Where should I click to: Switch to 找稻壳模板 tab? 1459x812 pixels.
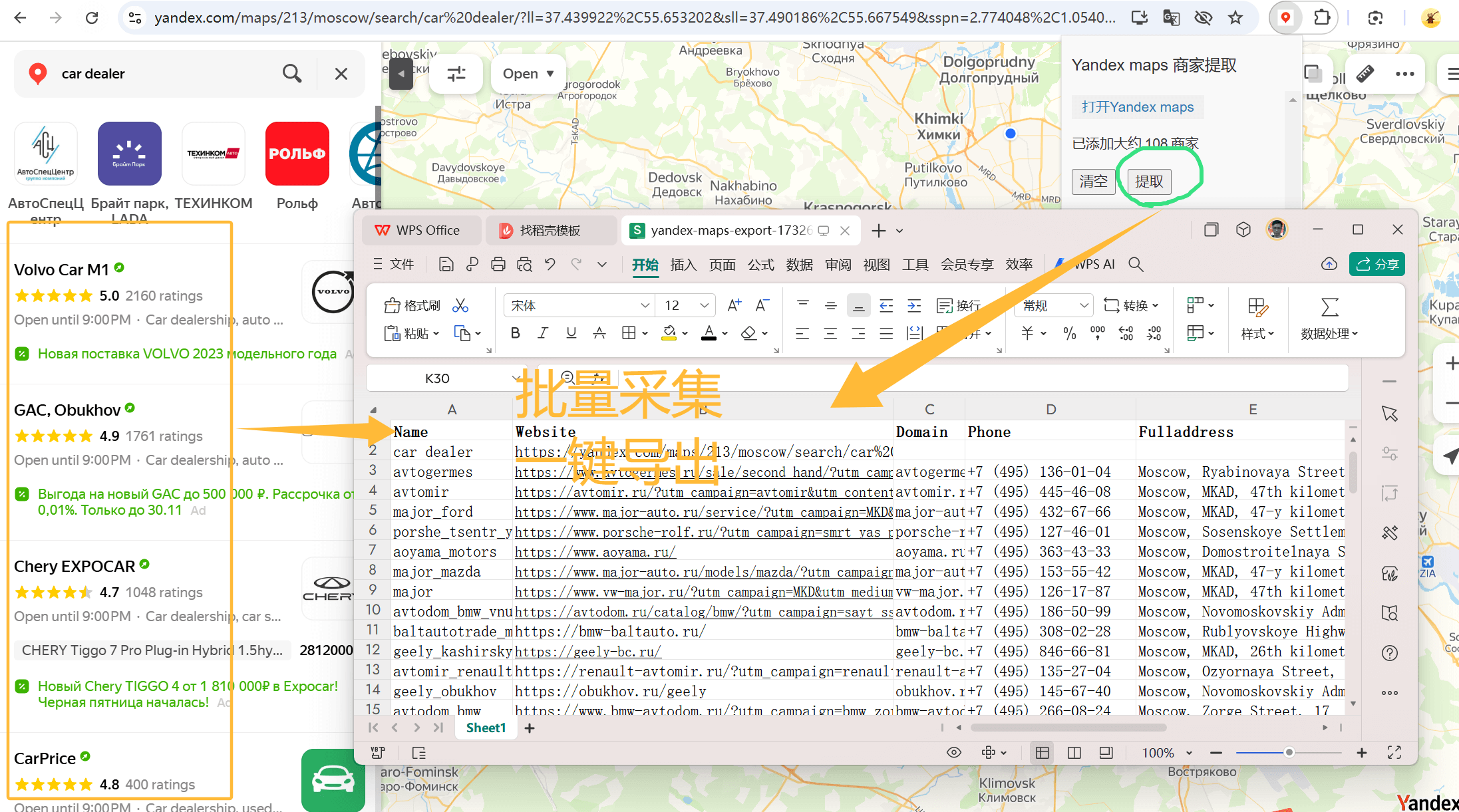(551, 230)
